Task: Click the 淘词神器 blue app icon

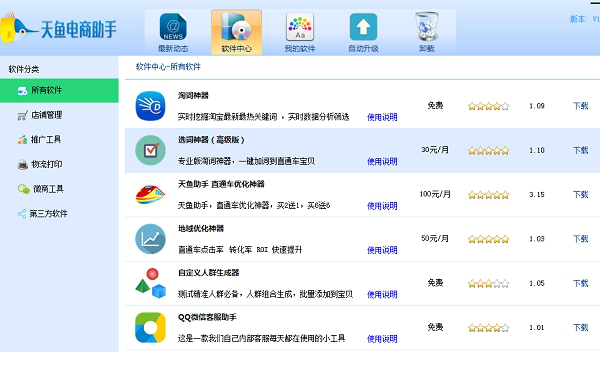Action: click(x=150, y=106)
